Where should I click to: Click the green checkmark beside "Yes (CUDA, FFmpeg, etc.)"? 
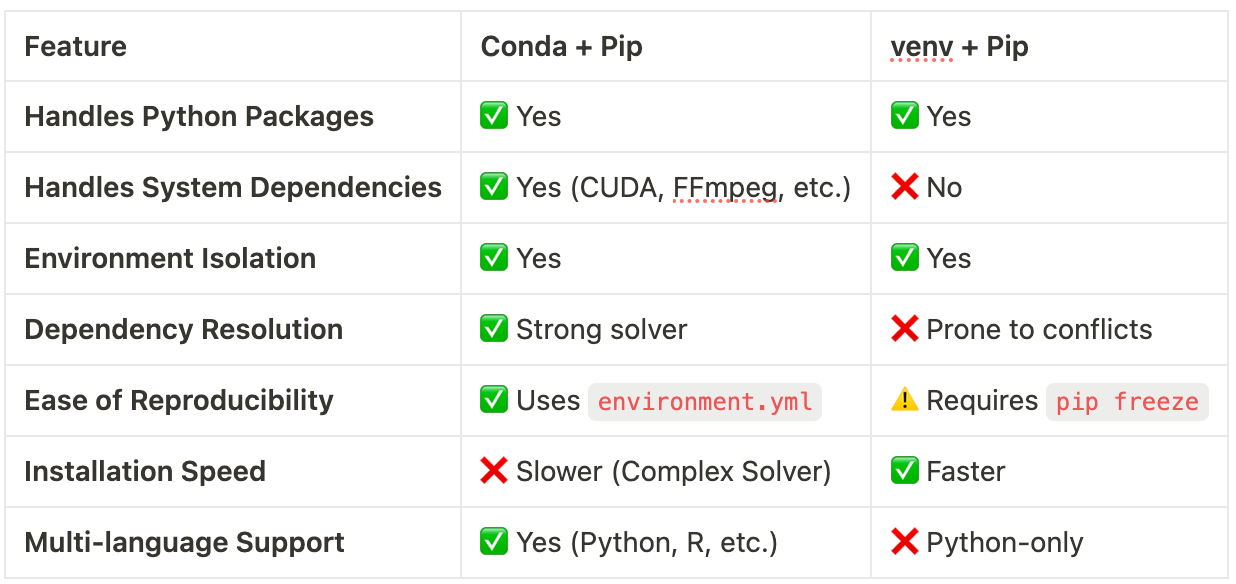click(494, 187)
